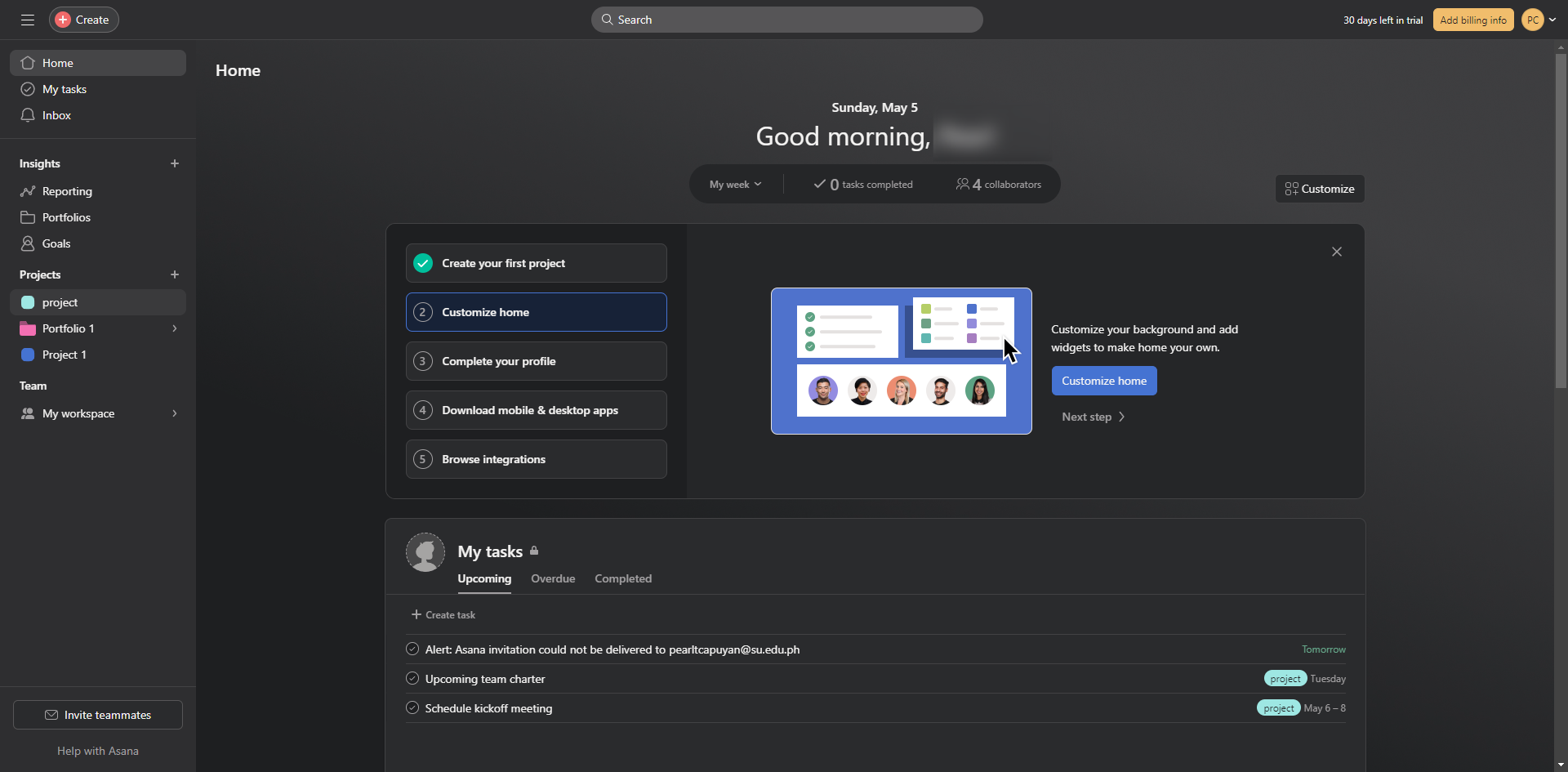
Task: Click the Invite teammates button
Action: [98, 715]
